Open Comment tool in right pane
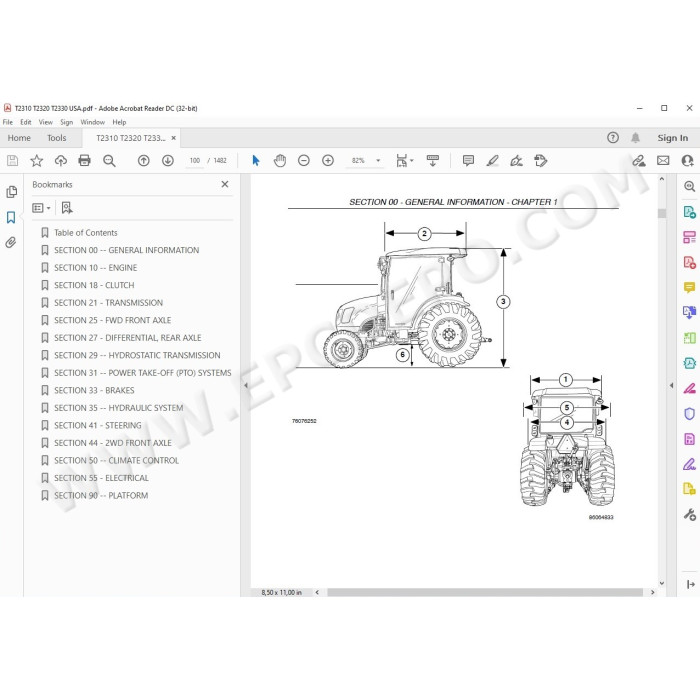This screenshot has height=700, width=700. click(x=689, y=287)
